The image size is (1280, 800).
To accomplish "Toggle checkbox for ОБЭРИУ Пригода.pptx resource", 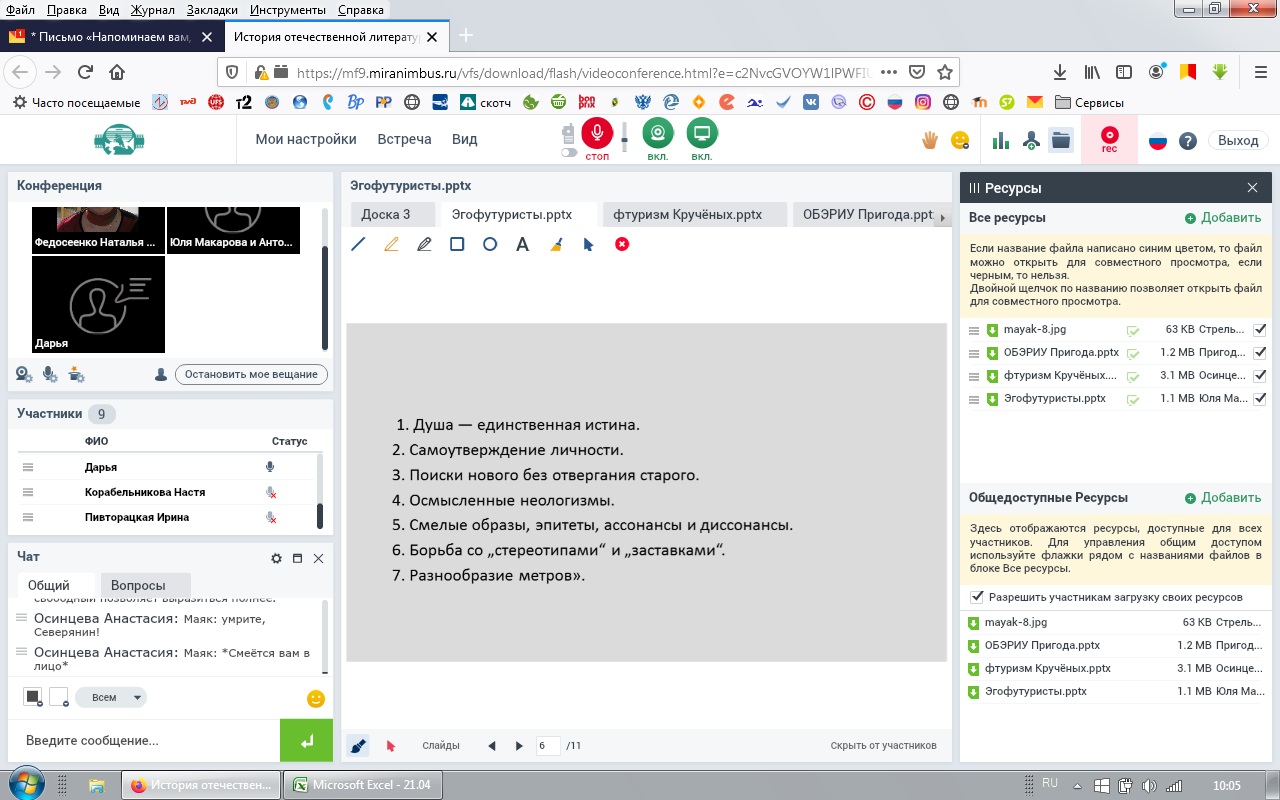I will (1260, 352).
